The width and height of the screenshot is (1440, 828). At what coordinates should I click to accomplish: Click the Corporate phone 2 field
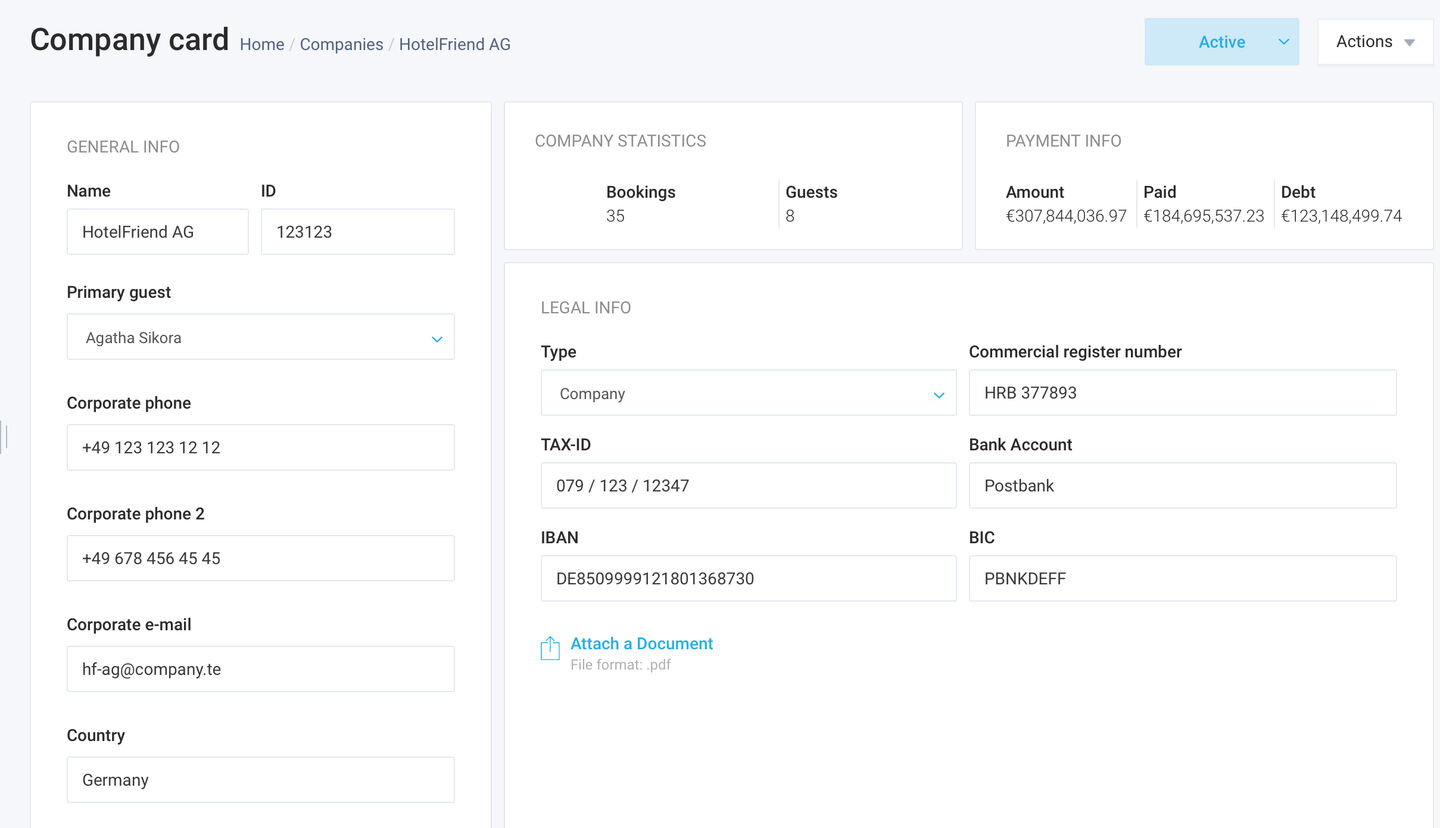click(x=260, y=558)
